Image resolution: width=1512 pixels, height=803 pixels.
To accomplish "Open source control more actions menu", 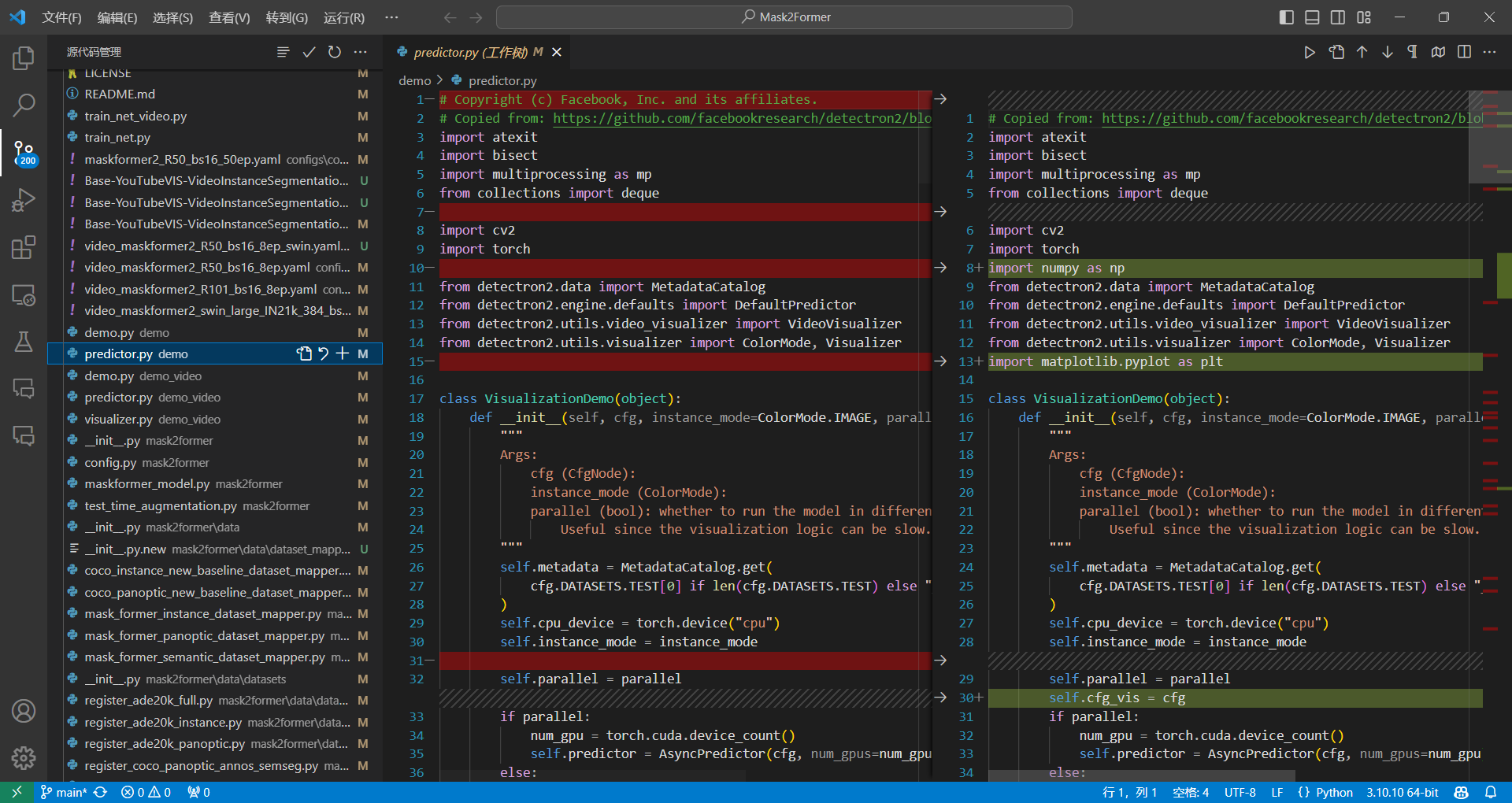I will 361,51.
